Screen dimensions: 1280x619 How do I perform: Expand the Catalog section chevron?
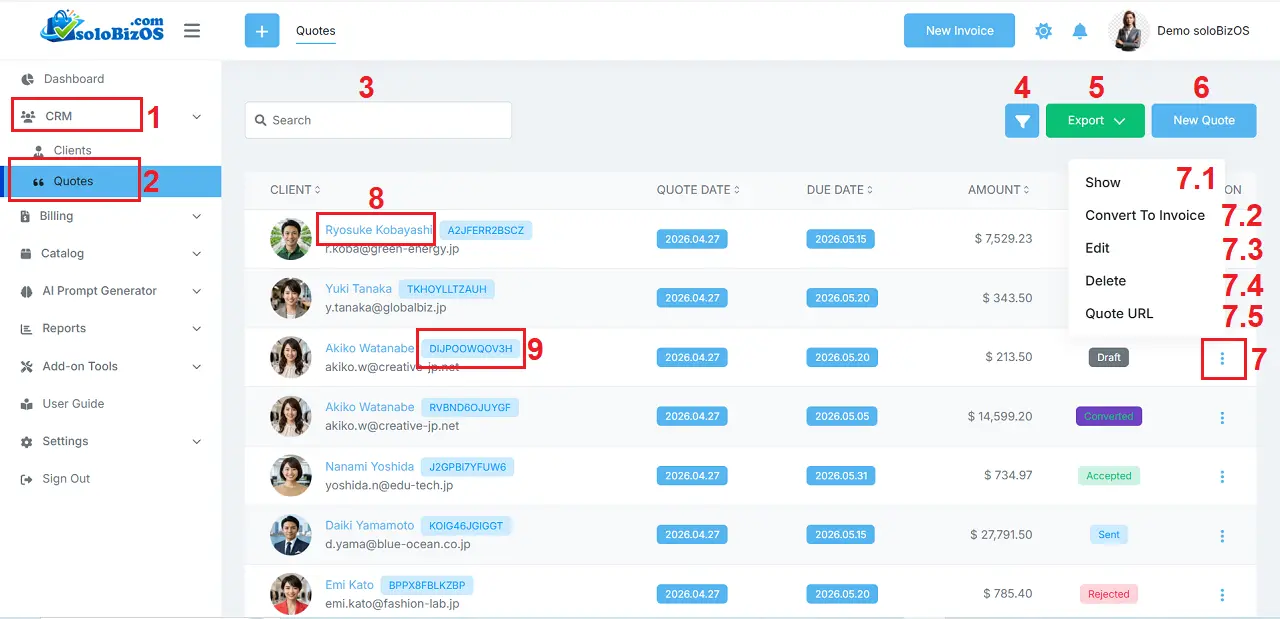tap(197, 254)
